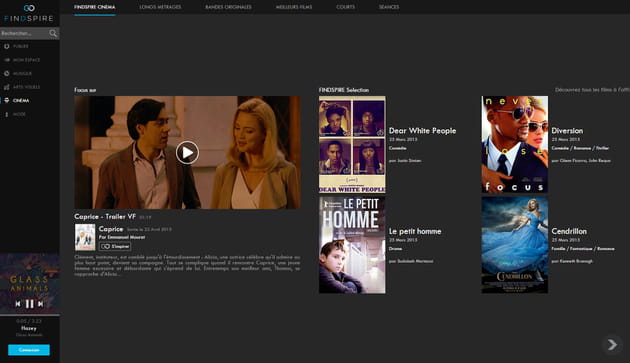The image size is (630, 363).
Task: Open the Arts Visuels sidebar icon
Action: point(6,87)
